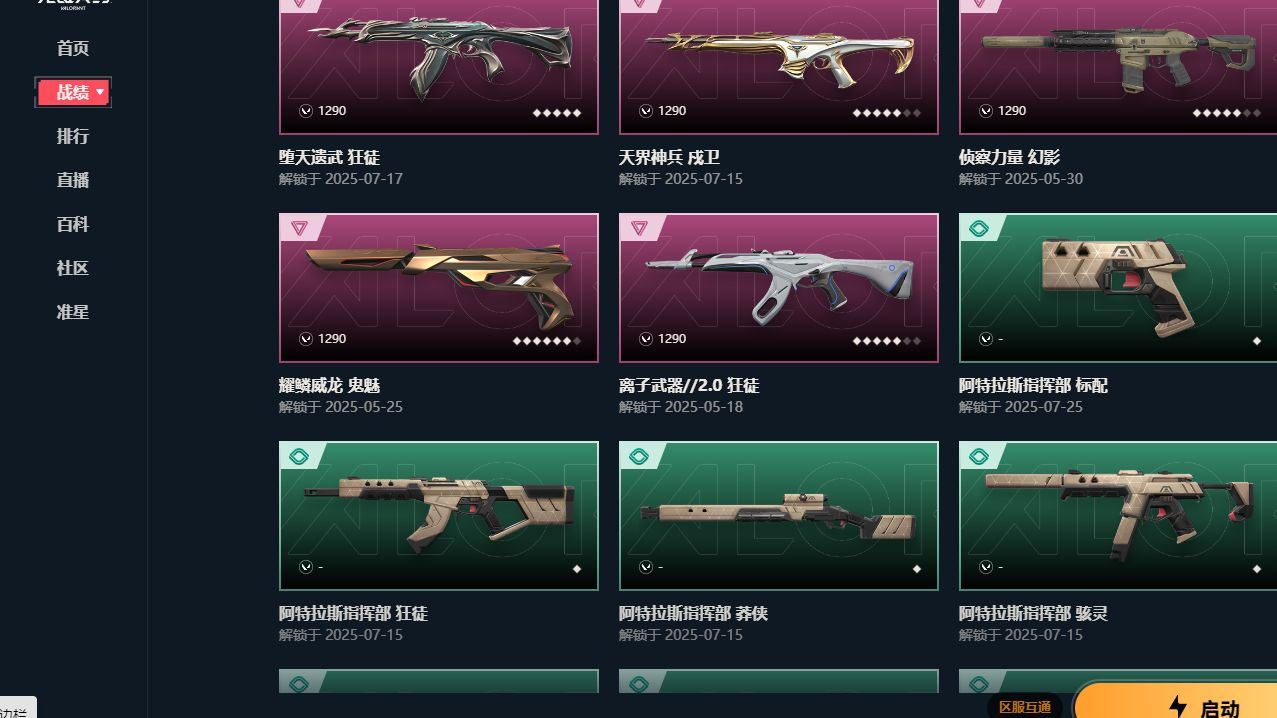Screen dimensions: 1277x718
Task: Click the tier badge icon on 堕天遗武 狂徒 card
Action: point(297,3)
